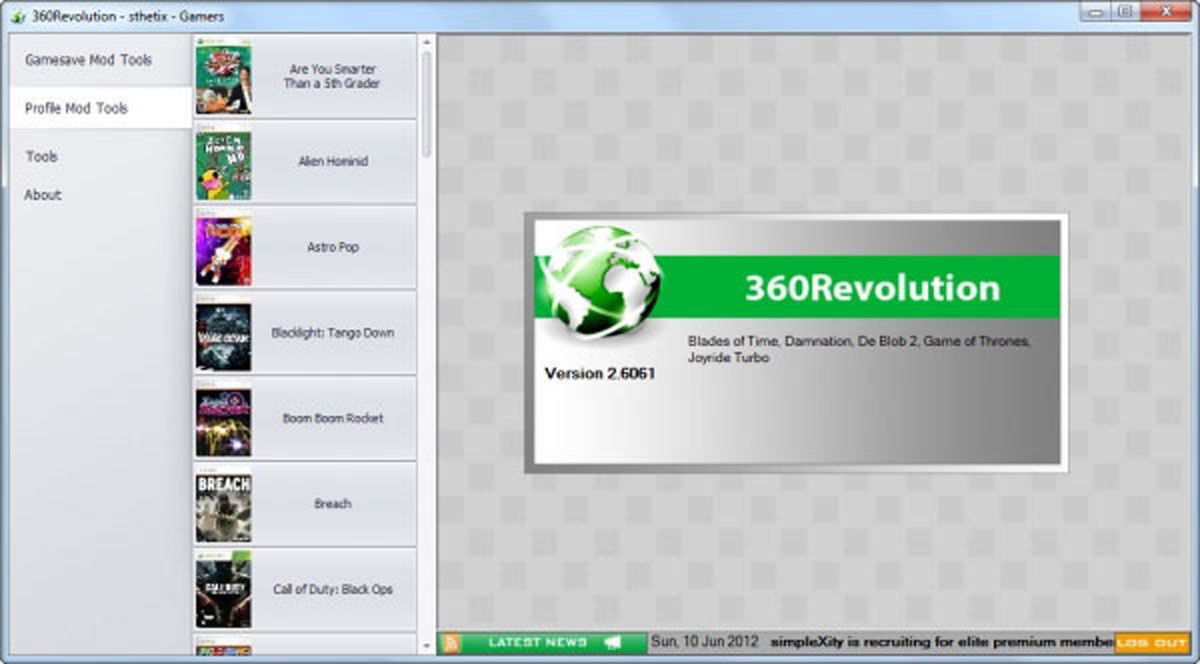1200x664 pixels.
Task: Click the Breach game cover thumbnail
Action: 223,506
